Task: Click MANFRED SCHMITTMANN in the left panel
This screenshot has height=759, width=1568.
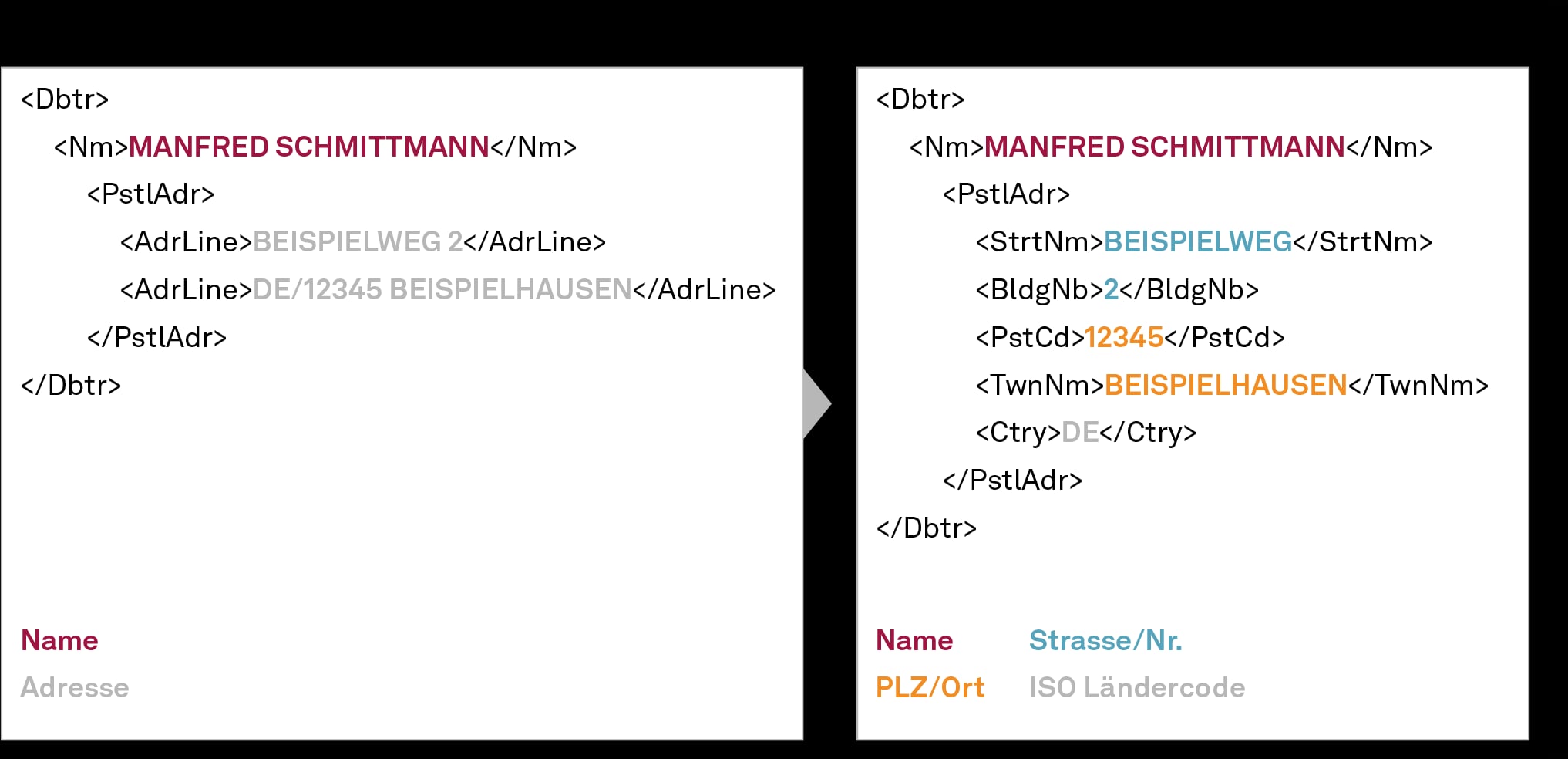Action: click(309, 147)
